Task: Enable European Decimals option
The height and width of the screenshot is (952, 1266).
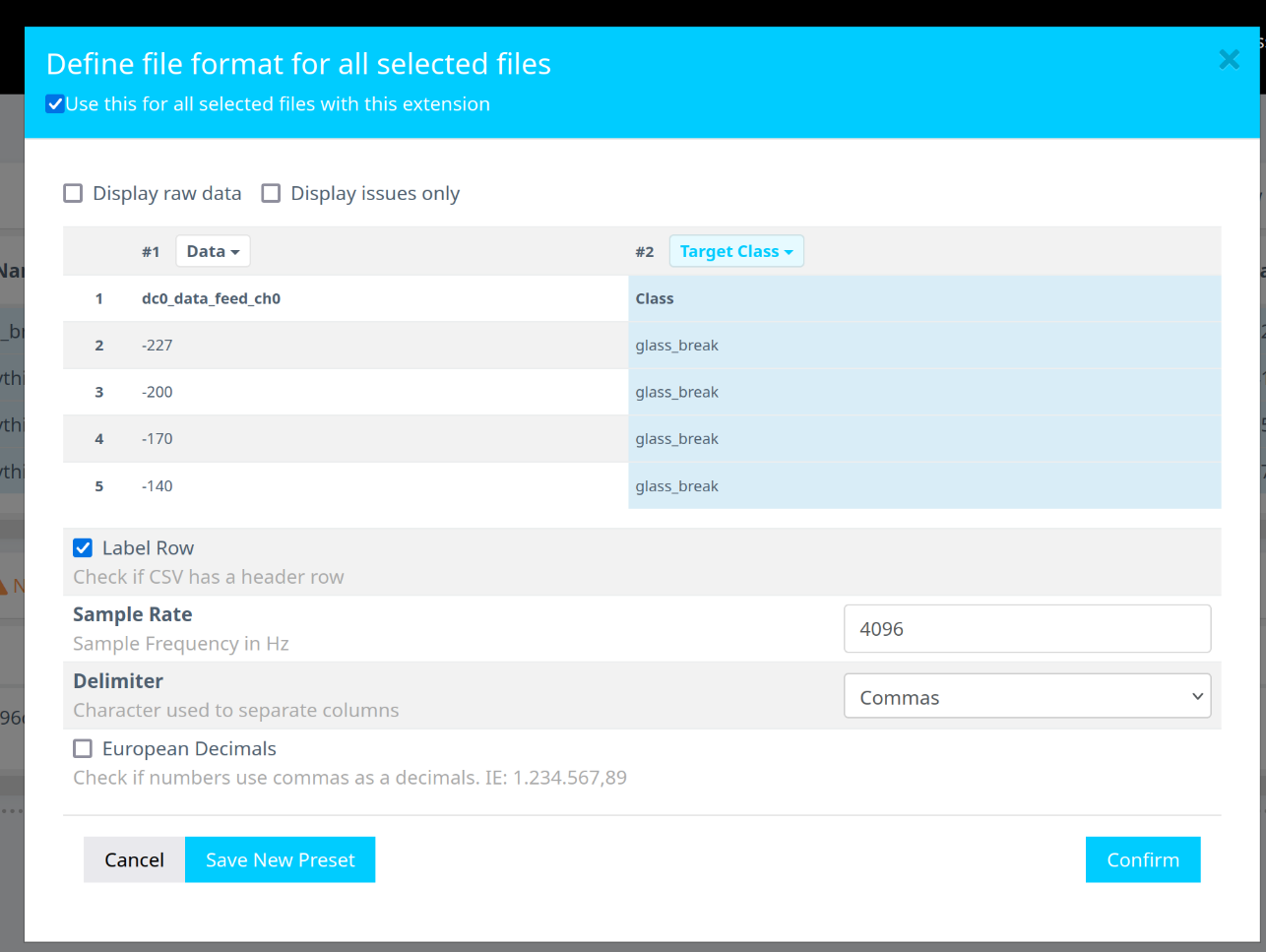Action: tap(83, 749)
